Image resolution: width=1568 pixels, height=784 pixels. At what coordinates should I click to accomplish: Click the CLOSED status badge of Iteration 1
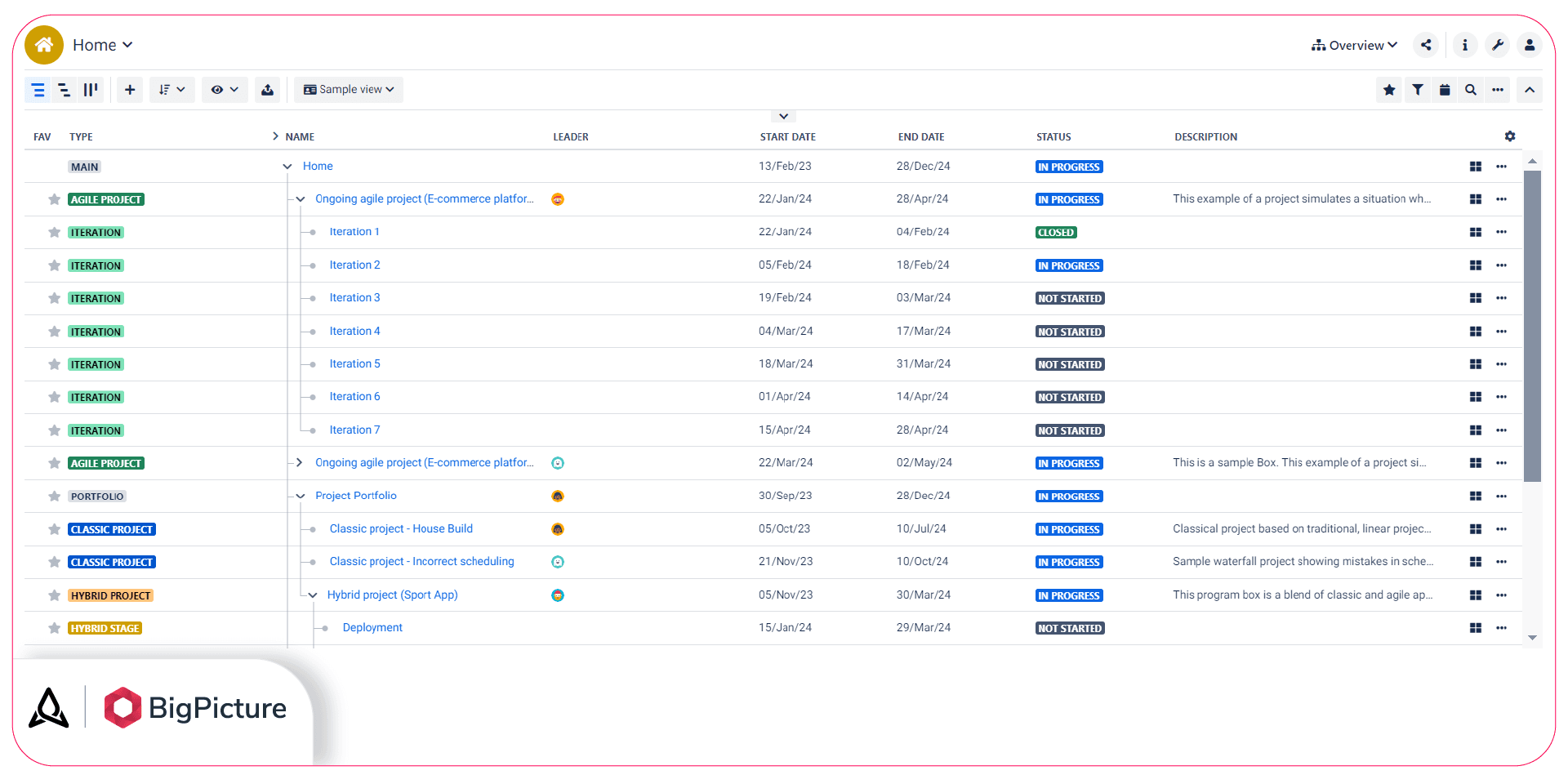click(1056, 233)
